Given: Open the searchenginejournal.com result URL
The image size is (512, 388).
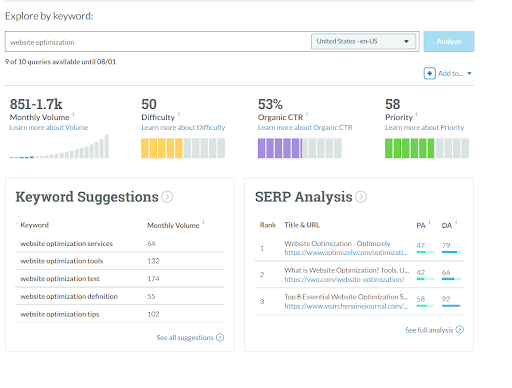Looking at the screenshot, I should (x=346, y=306).
